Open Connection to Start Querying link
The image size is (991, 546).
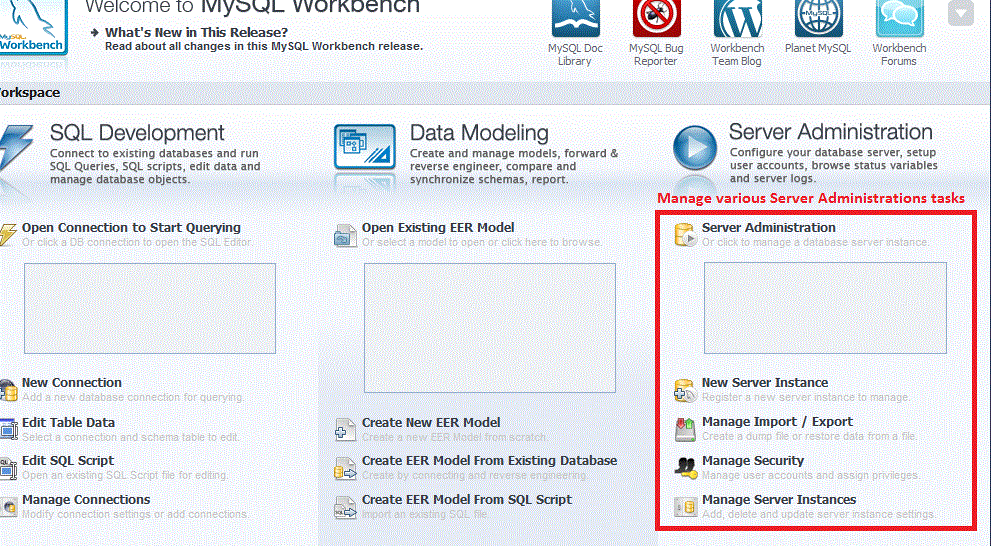click(131, 228)
